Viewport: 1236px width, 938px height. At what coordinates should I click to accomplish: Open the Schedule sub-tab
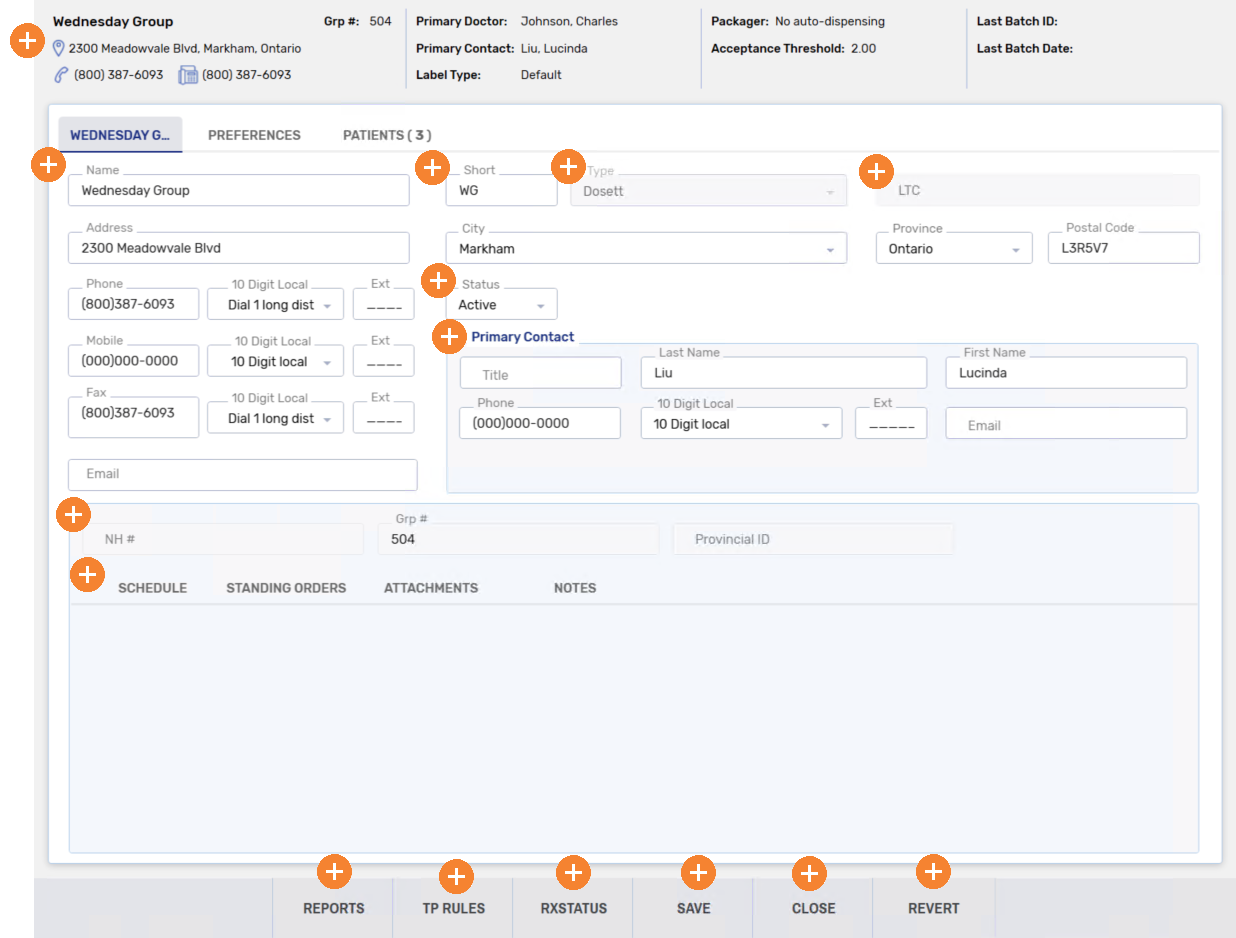coord(152,588)
